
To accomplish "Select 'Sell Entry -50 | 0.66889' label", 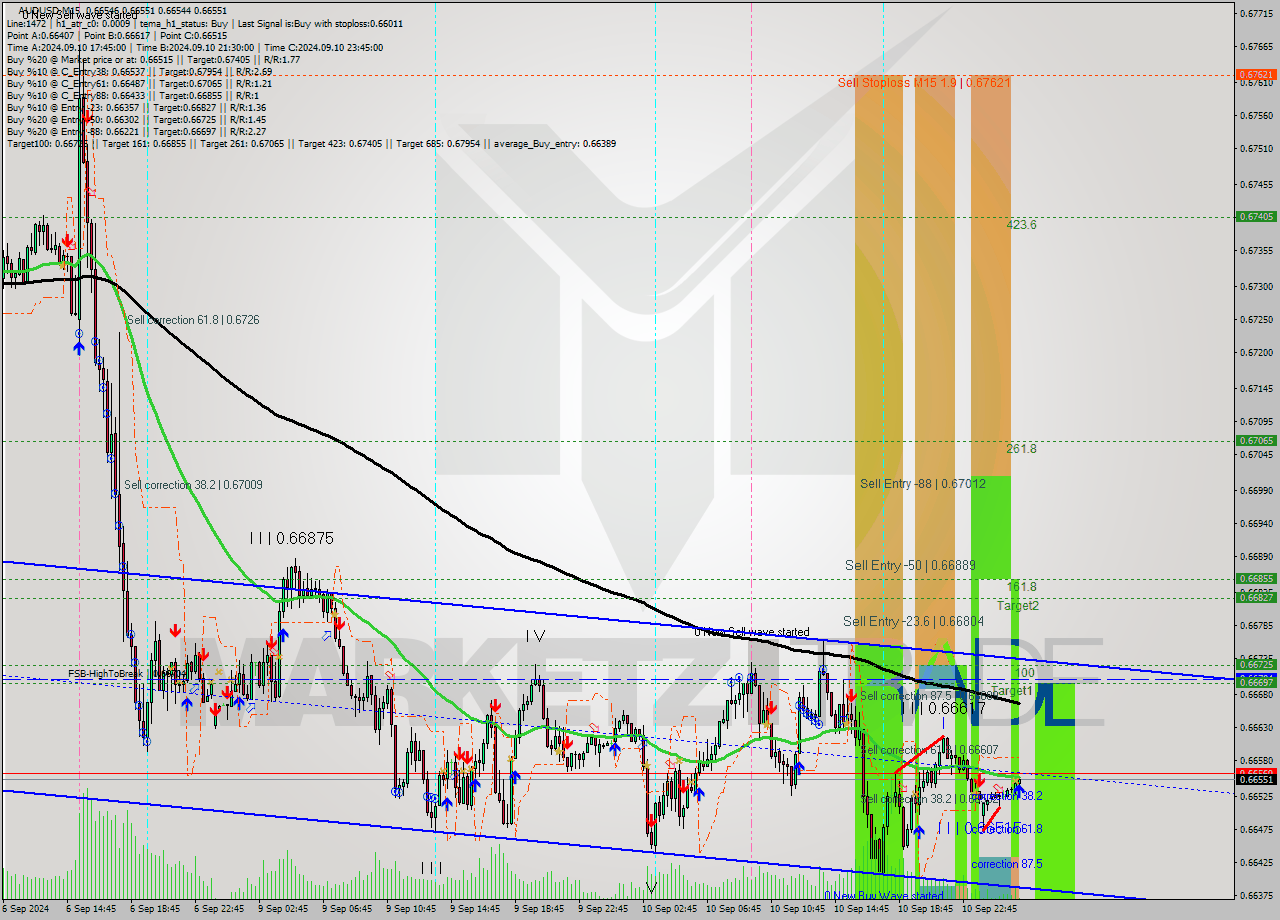I will (x=909, y=565).
